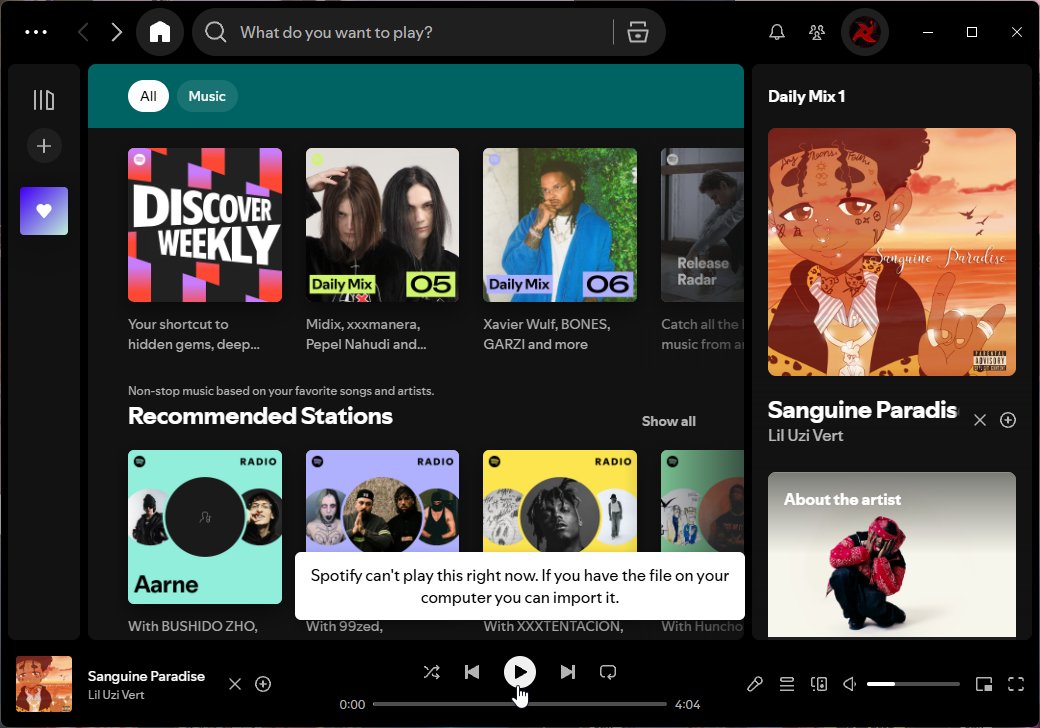Set level on the volume slider
1040x728 pixels.
point(913,684)
